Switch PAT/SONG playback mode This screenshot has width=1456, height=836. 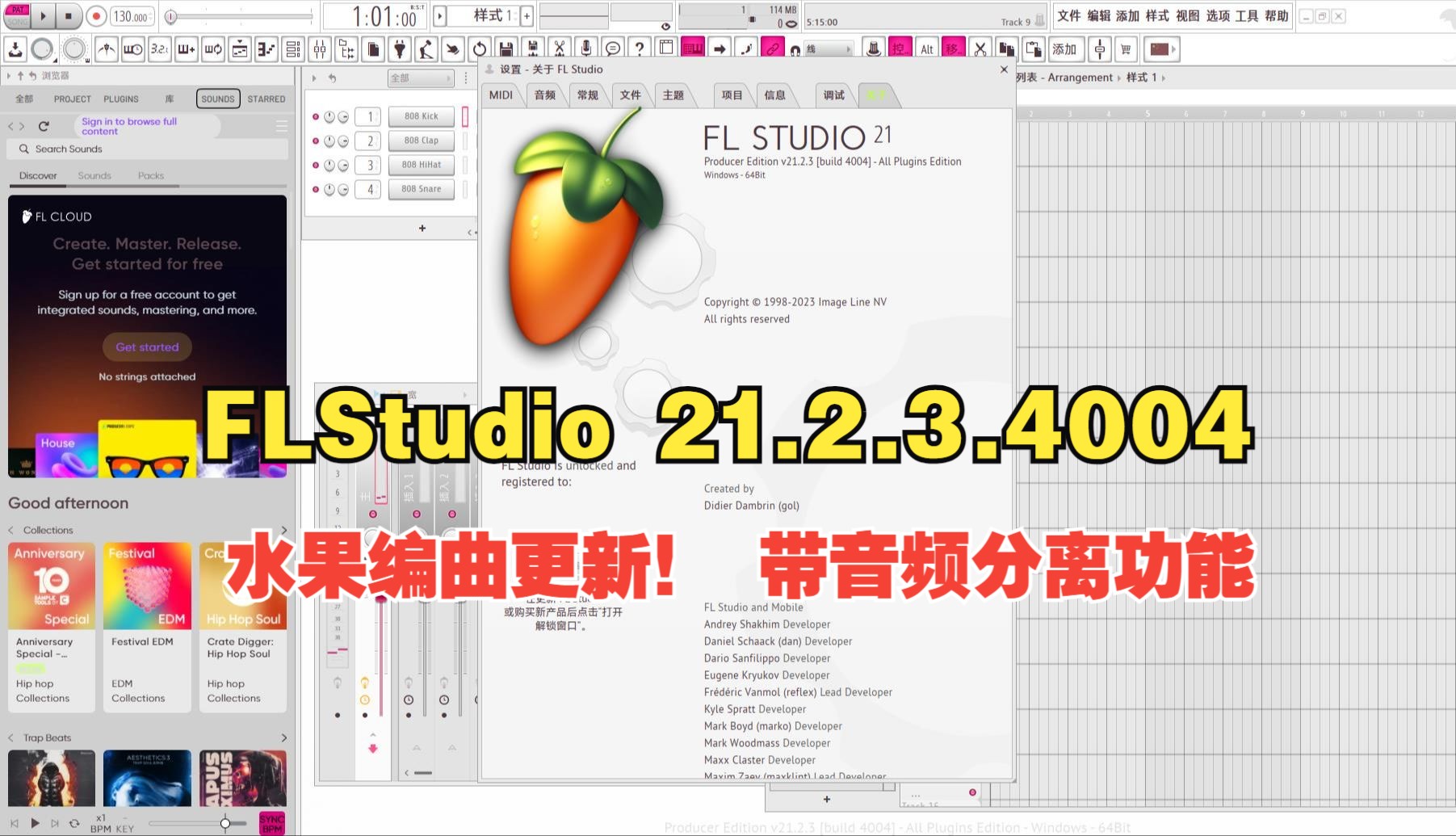17,15
